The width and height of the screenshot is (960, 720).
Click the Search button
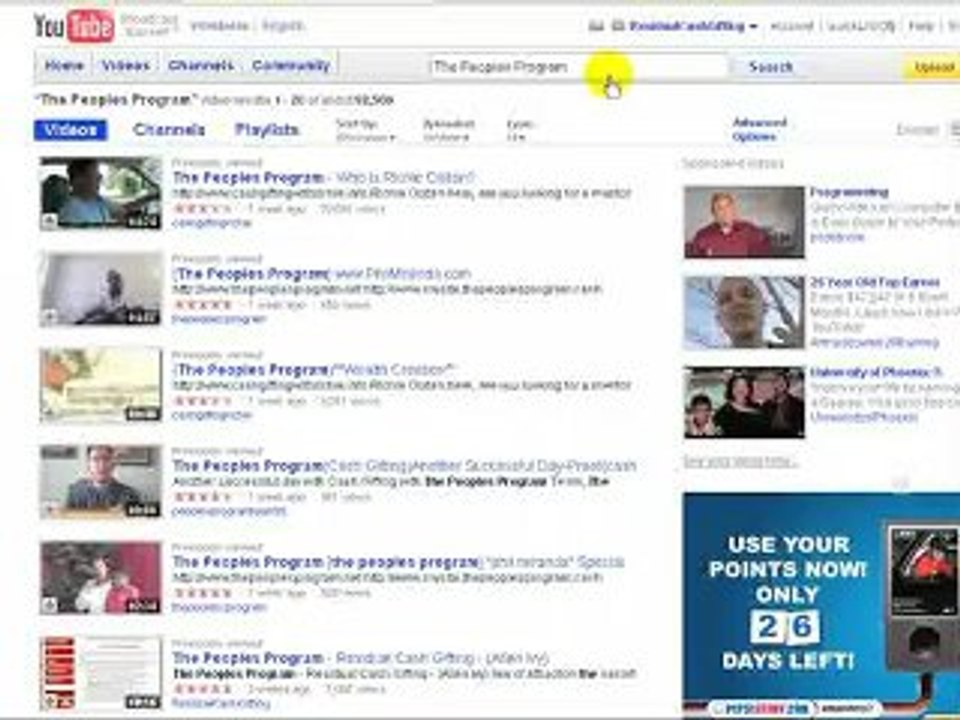point(771,67)
